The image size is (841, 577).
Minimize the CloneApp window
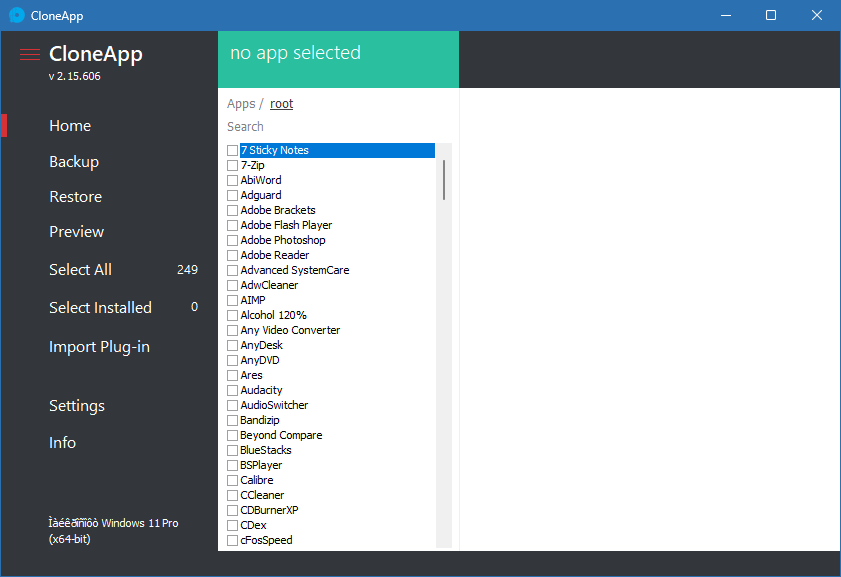pos(726,15)
